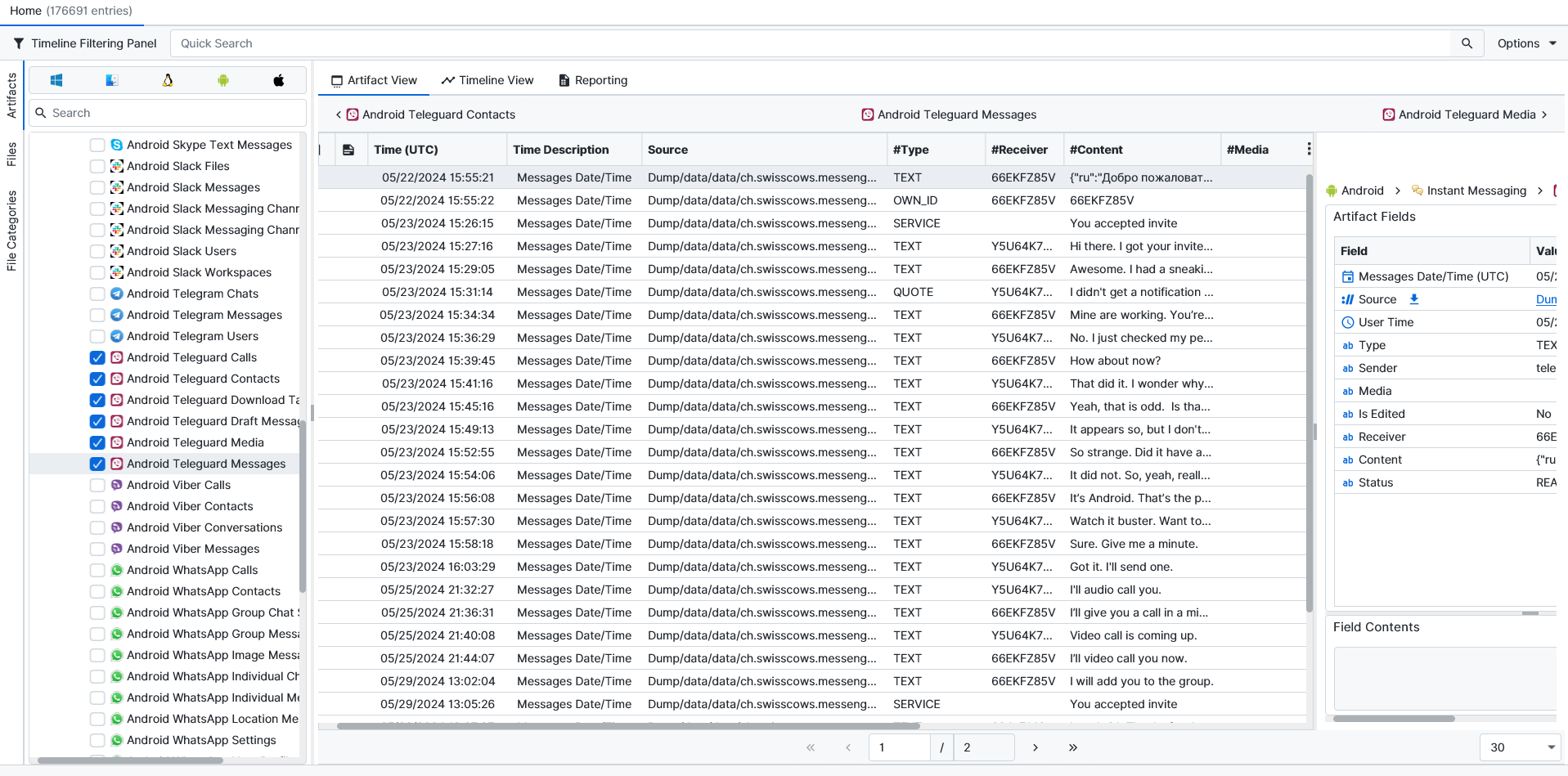Click the horizontal scrollbar under the message table
This screenshot has height=776, width=1568.
pos(628,725)
